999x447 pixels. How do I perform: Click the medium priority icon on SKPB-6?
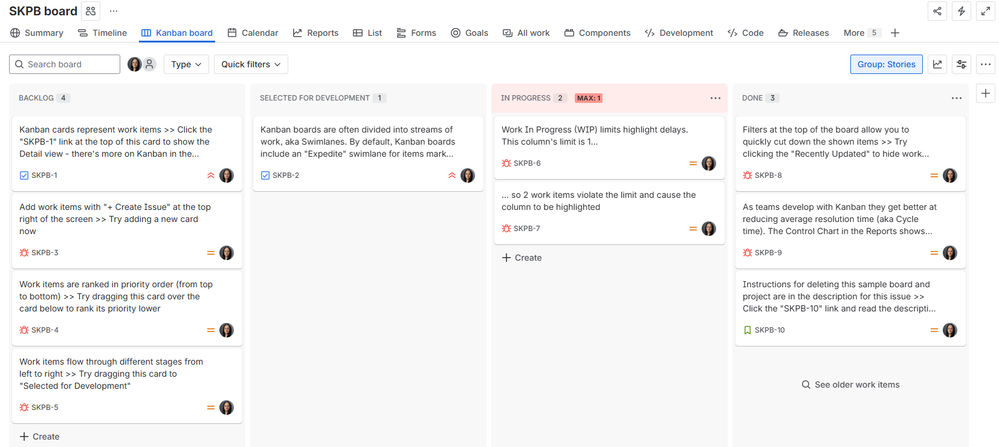pos(693,164)
